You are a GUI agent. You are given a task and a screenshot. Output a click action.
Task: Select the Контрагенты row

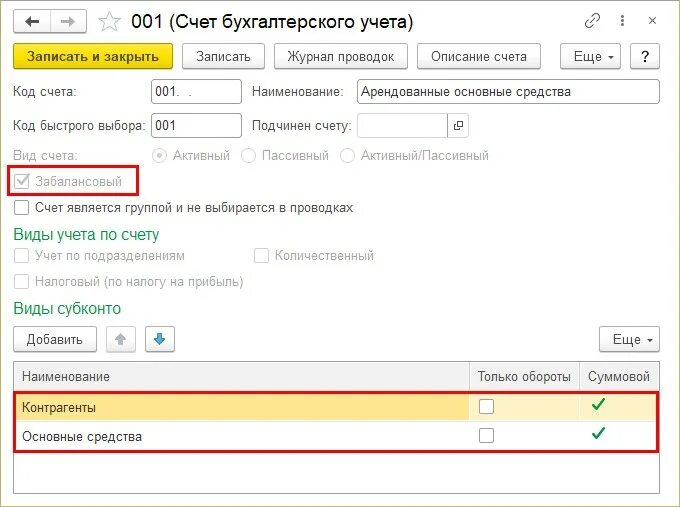[336, 407]
